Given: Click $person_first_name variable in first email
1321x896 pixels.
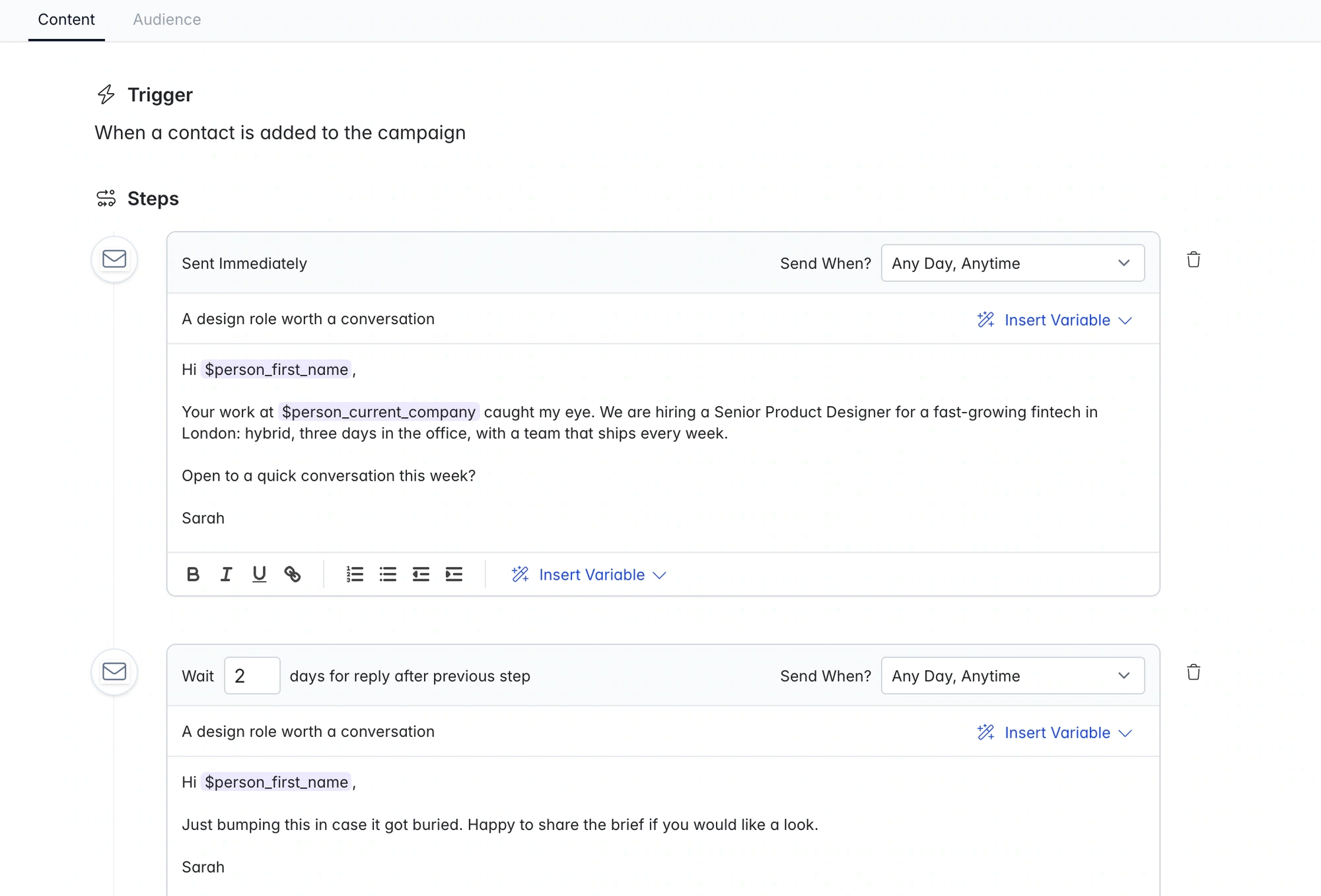Looking at the screenshot, I should (276, 370).
